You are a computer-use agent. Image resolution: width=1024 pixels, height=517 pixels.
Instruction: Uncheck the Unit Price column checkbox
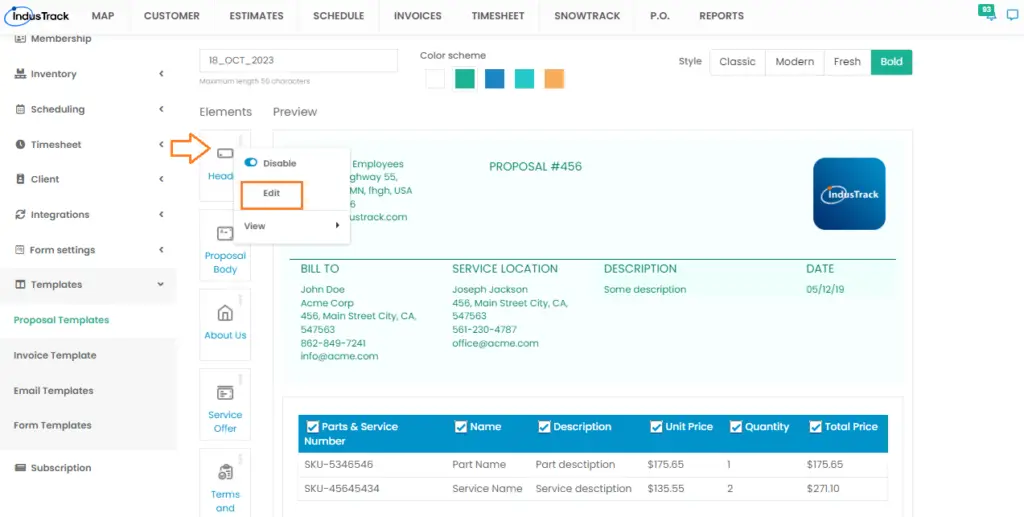point(656,427)
